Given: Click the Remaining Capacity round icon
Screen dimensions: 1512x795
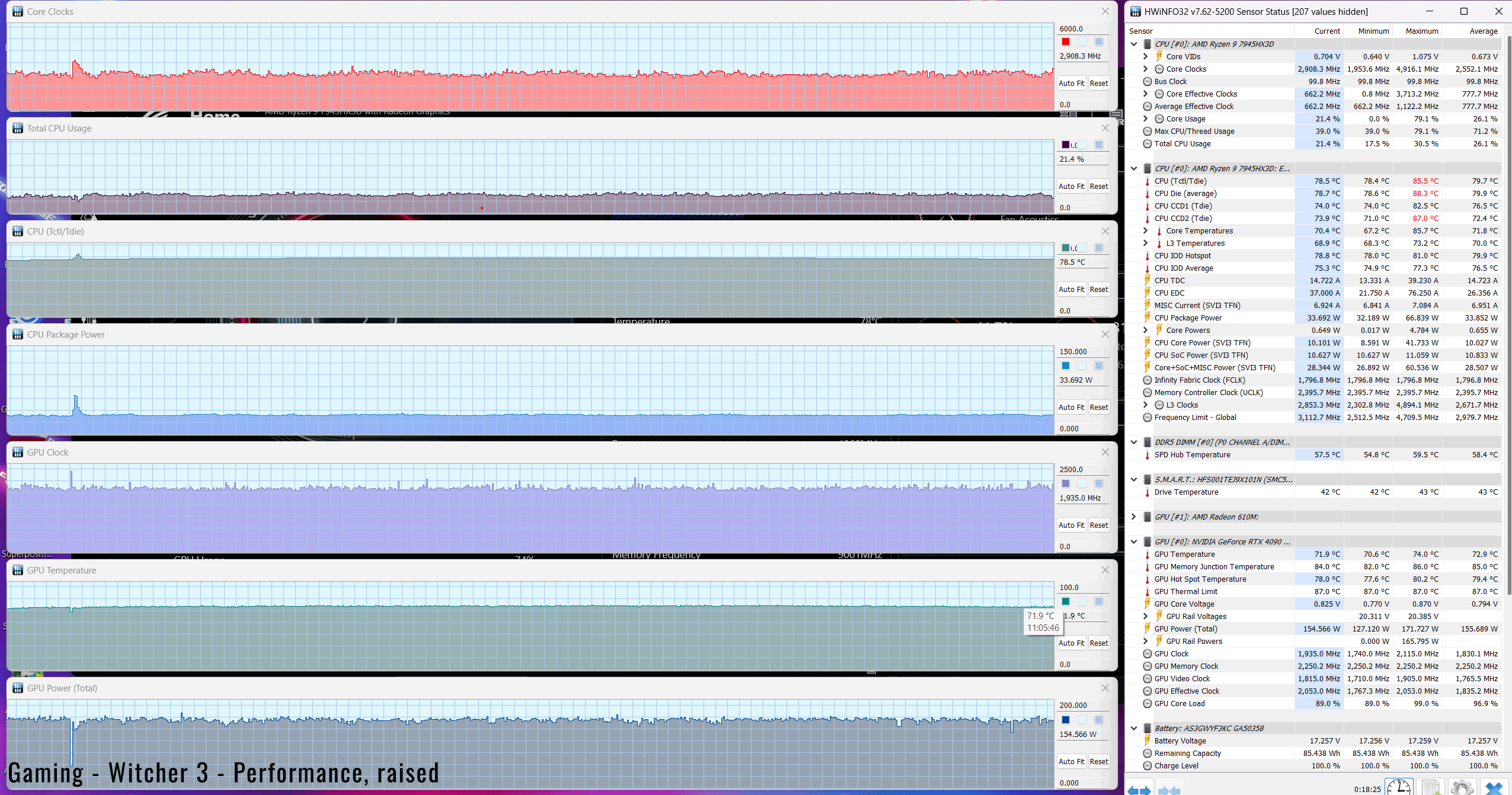Looking at the screenshot, I should [x=1147, y=753].
